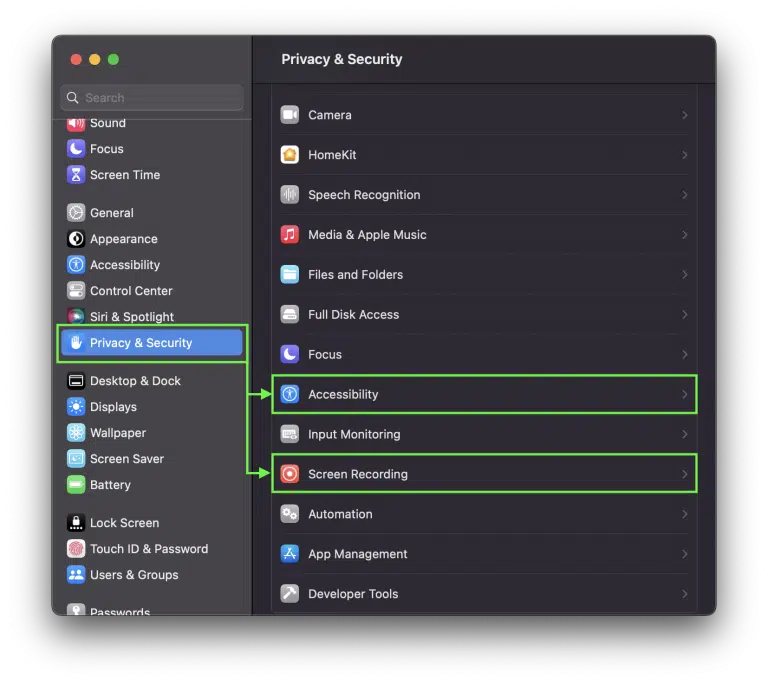Click the Appearance icon in sidebar
This screenshot has width=768, height=684.
click(x=76, y=239)
